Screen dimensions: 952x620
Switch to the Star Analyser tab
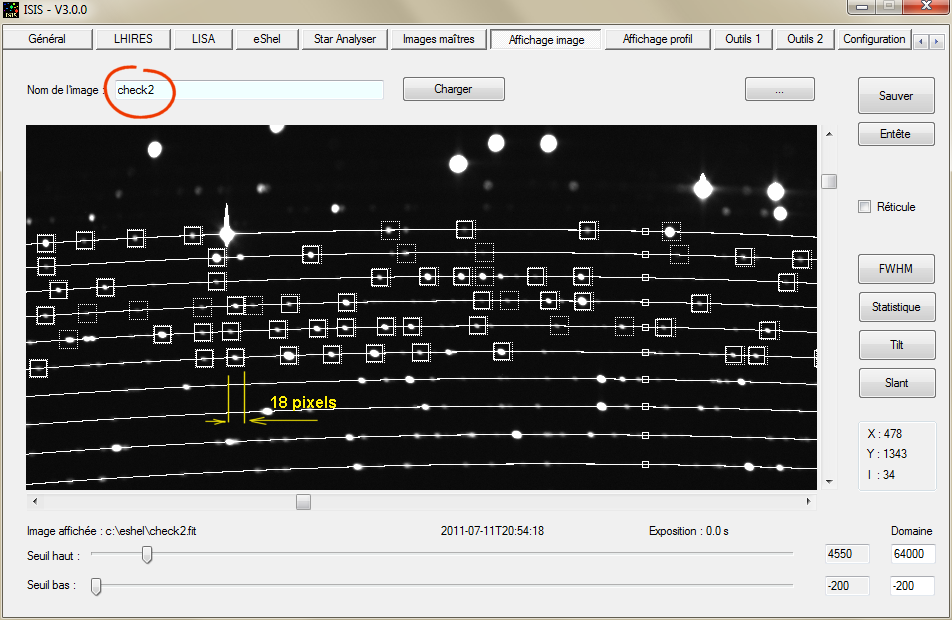[344, 39]
